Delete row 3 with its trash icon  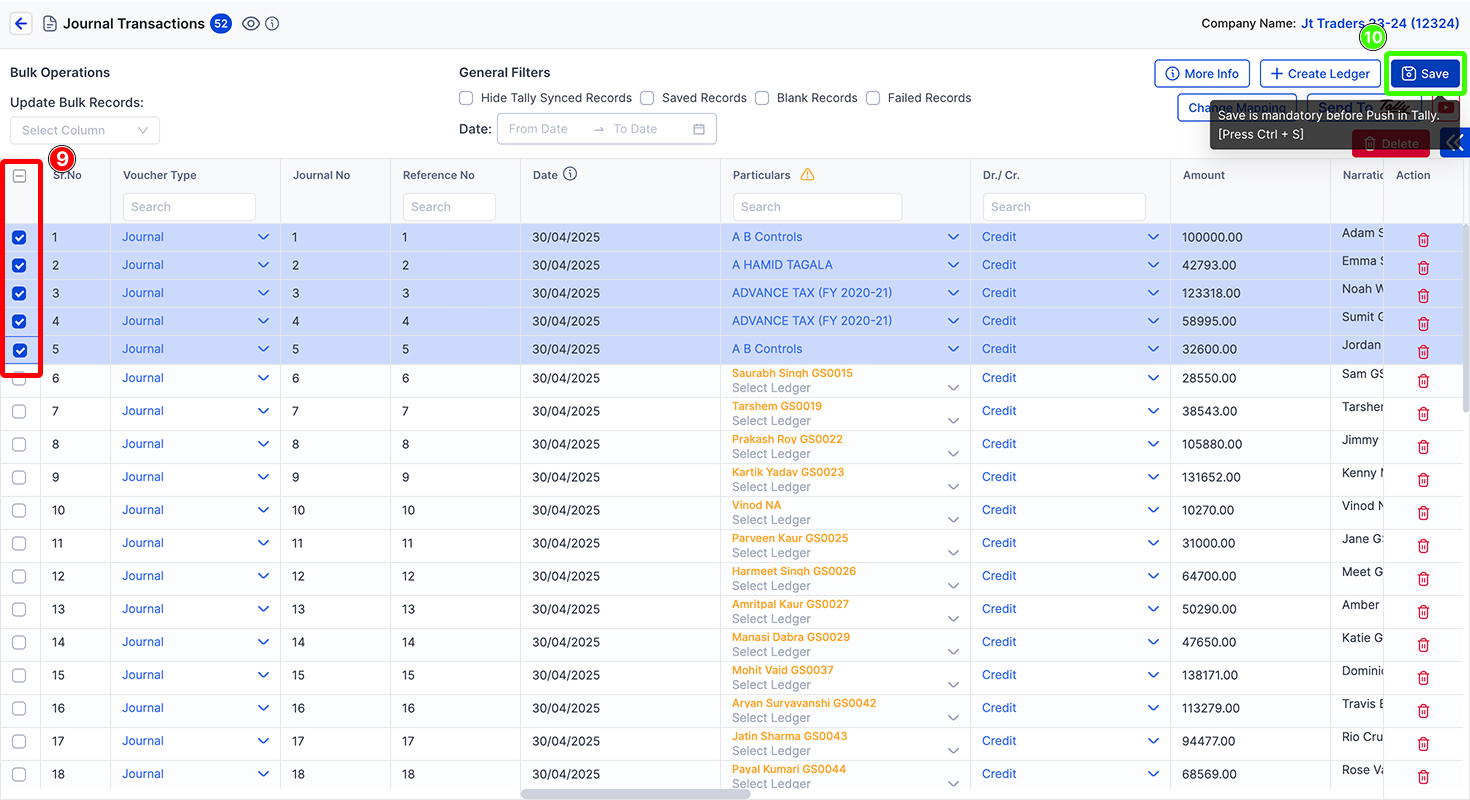[1423, 296]
